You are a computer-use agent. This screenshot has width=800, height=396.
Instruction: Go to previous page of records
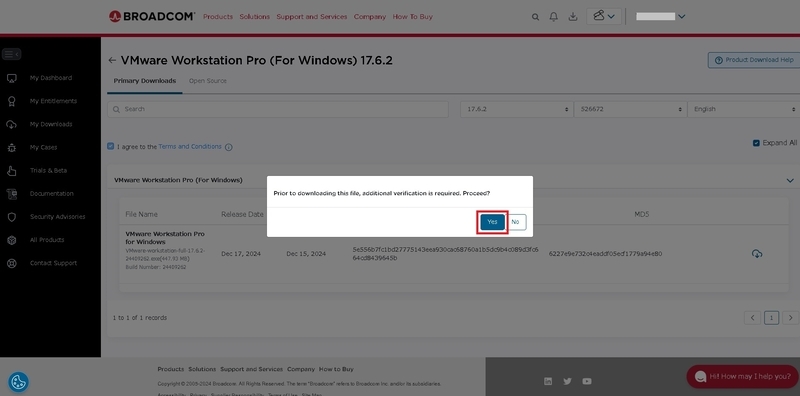click(752, 317)
